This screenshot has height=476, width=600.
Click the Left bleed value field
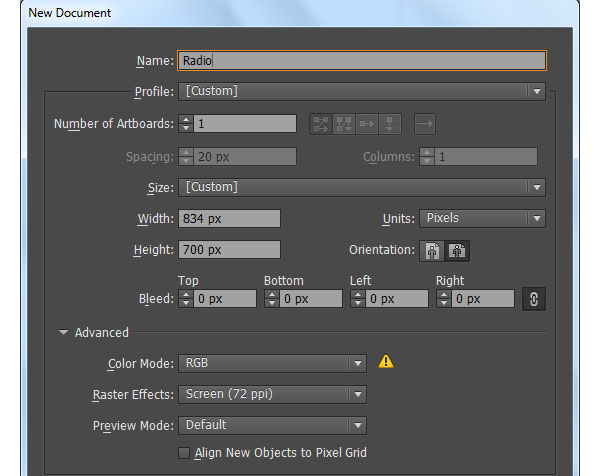[x=397, y=298]
